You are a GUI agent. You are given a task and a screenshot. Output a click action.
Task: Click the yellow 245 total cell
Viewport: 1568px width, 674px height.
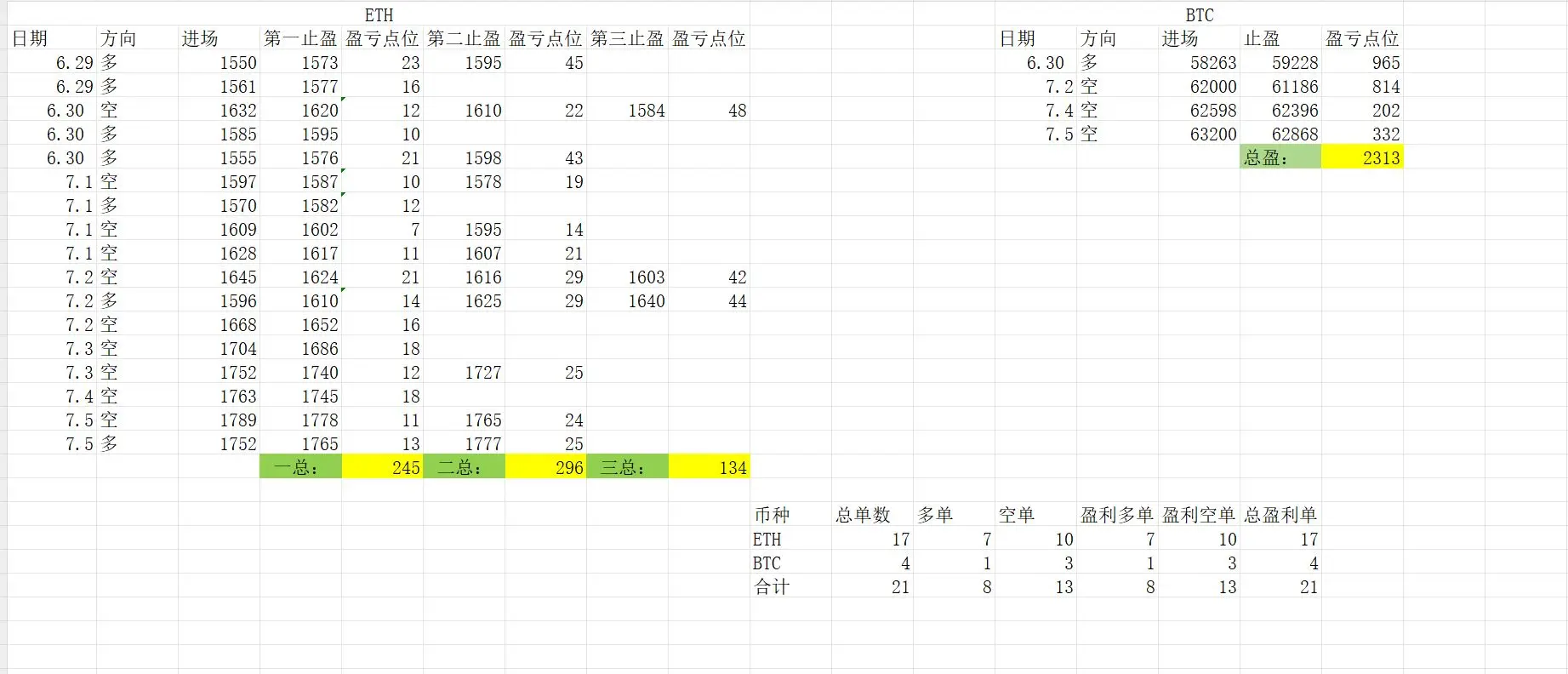(x=382, y=467)
